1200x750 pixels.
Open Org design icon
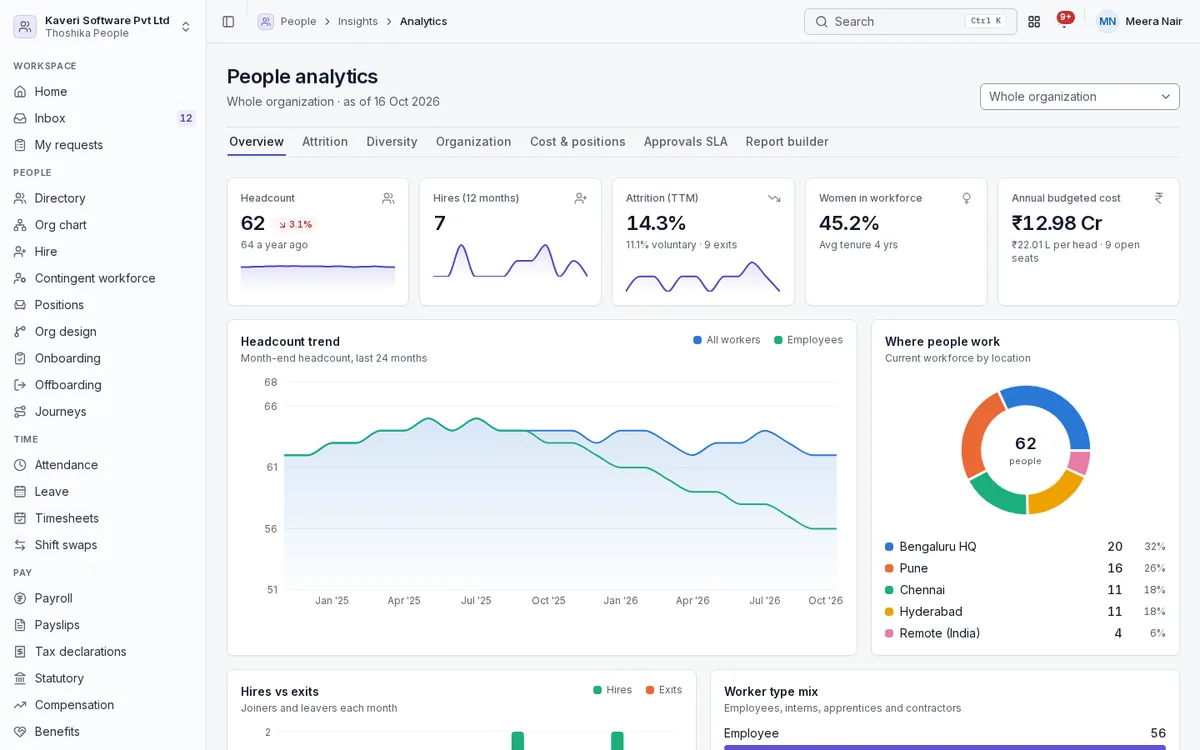coord(20,332)
